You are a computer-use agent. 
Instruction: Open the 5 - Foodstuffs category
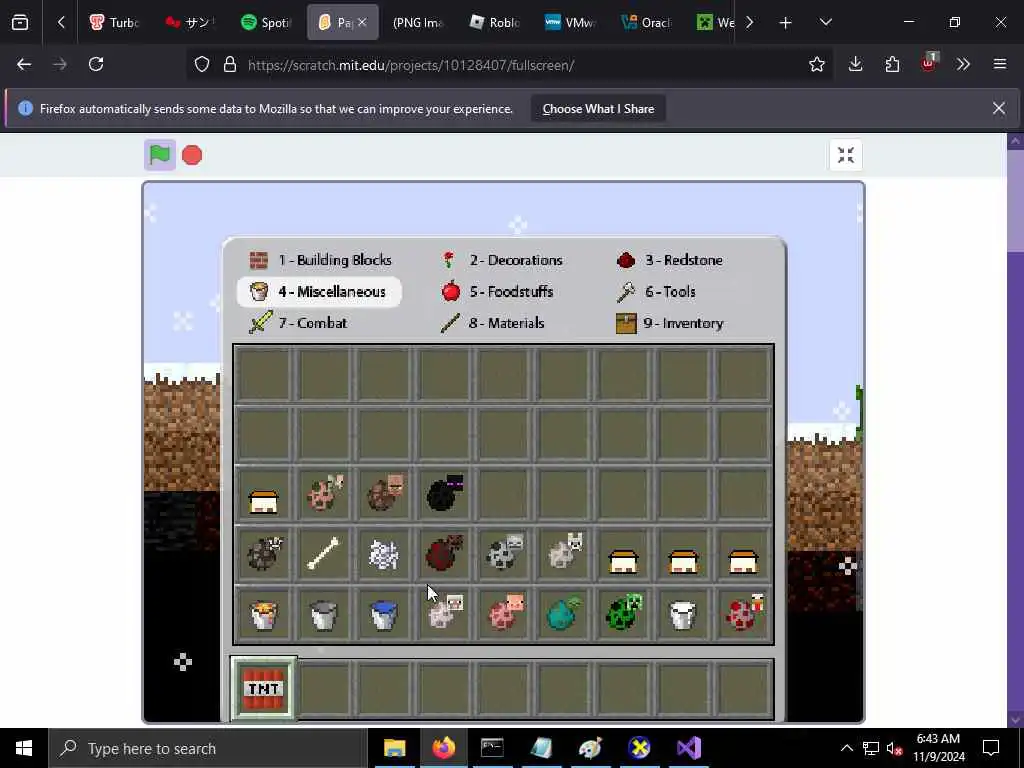click(x=497, y=291)
